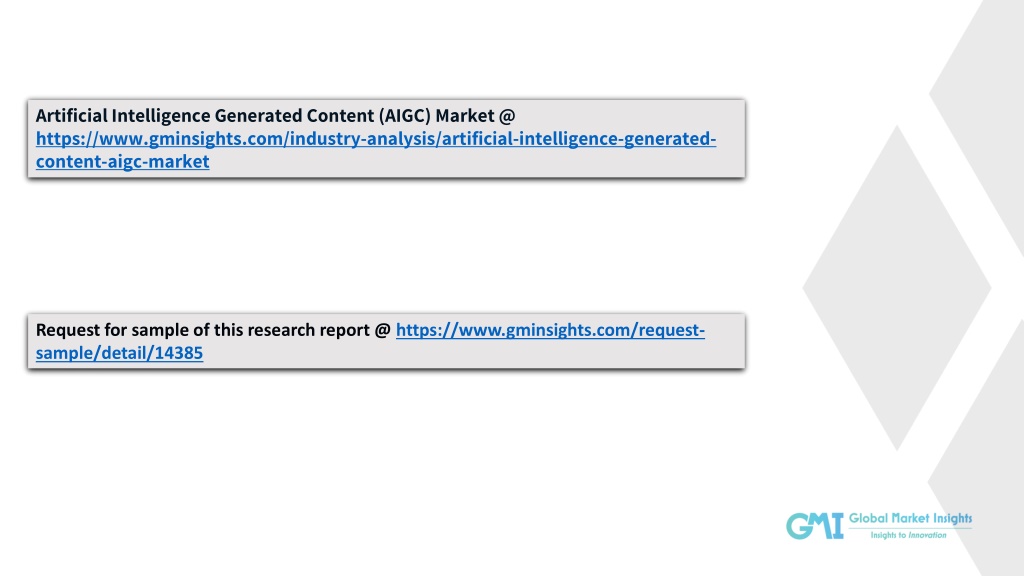Click the 'Insights to Innovation' tagline
Screen dimensions: 1024x576
[x=906, y=535]
